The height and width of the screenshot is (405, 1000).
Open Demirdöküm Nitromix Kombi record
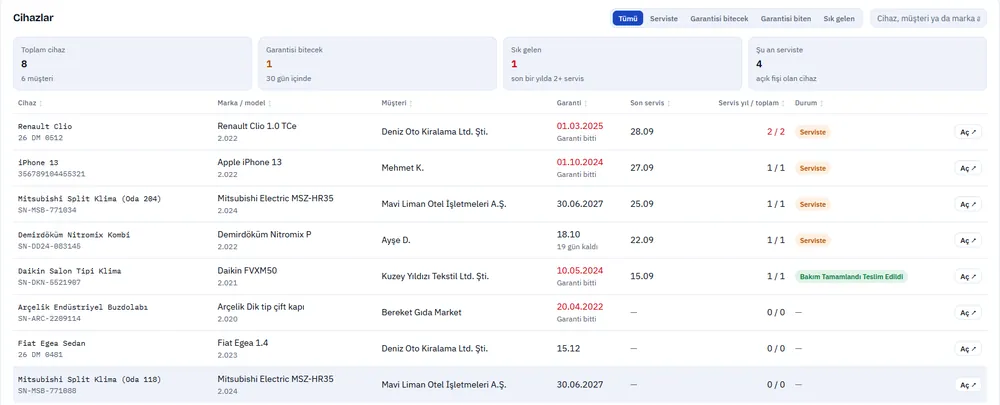coord(968,240)
